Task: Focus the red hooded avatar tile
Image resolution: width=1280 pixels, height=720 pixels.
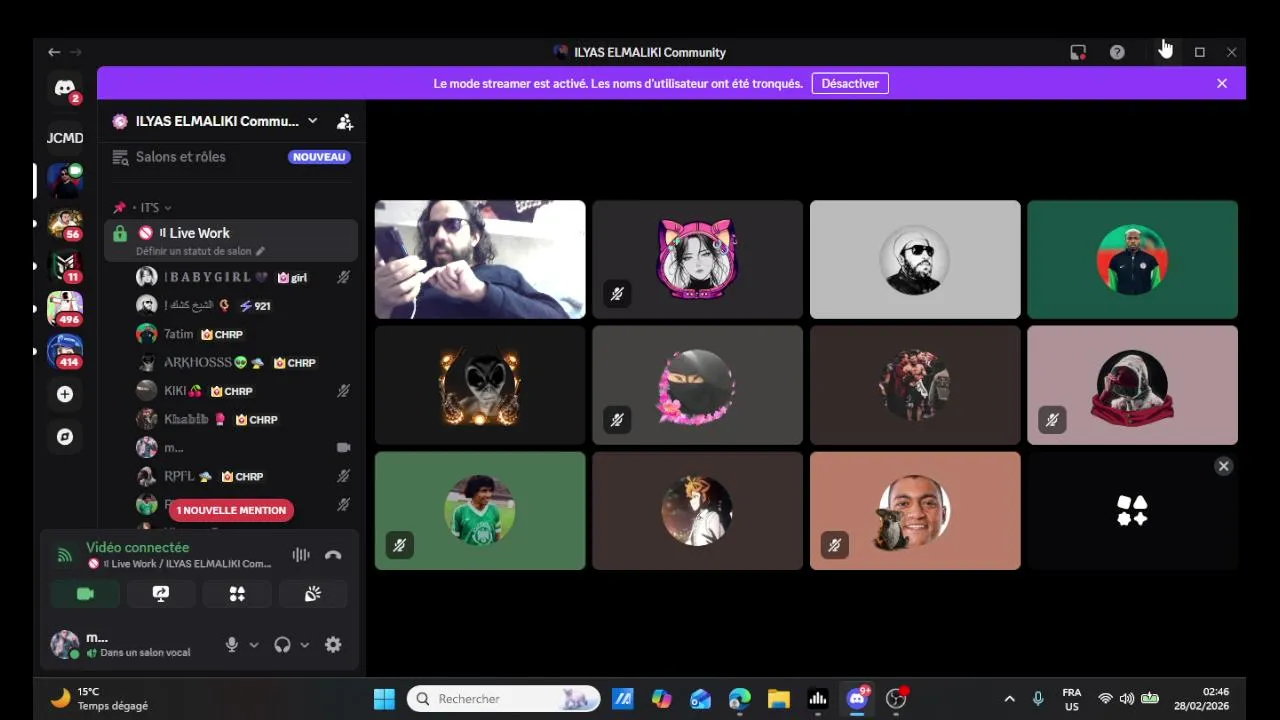Action: point(1132,385)
